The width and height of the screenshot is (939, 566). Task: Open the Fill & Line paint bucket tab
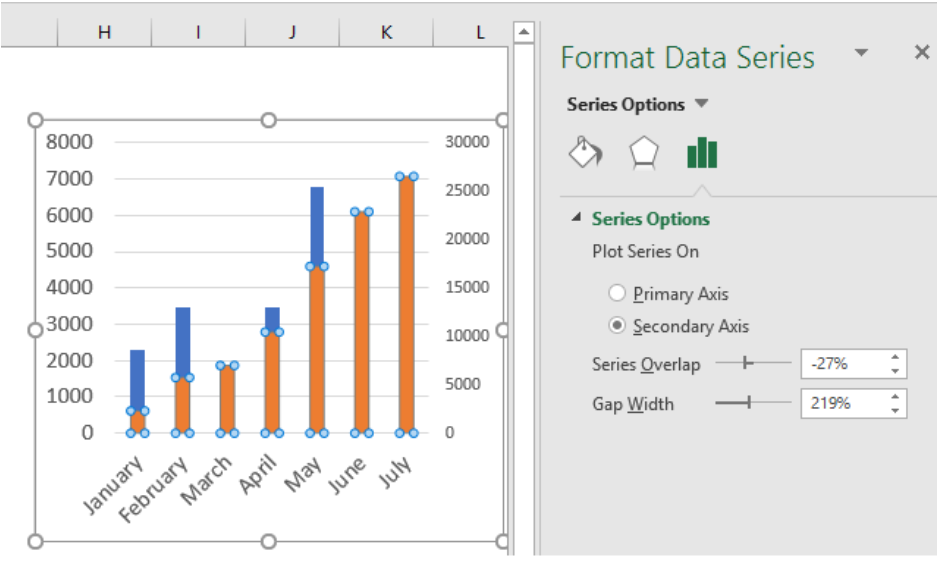(585, 153)
